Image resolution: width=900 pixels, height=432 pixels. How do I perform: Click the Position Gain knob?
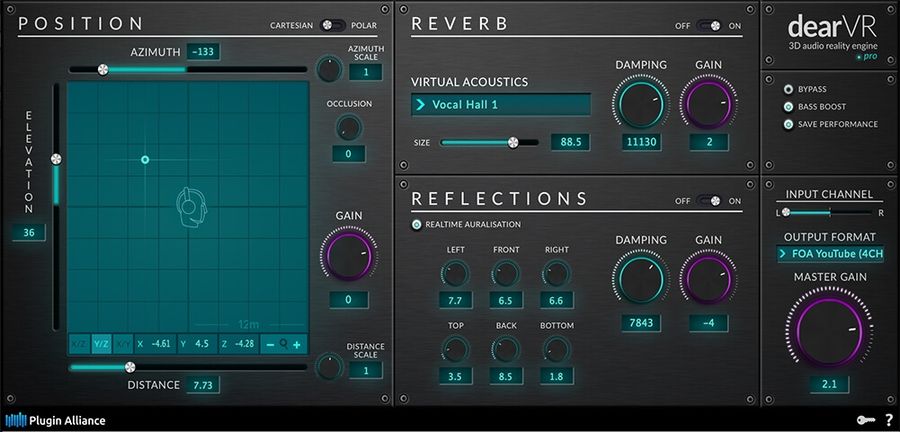pyautogui.click(x=349, y=254)
